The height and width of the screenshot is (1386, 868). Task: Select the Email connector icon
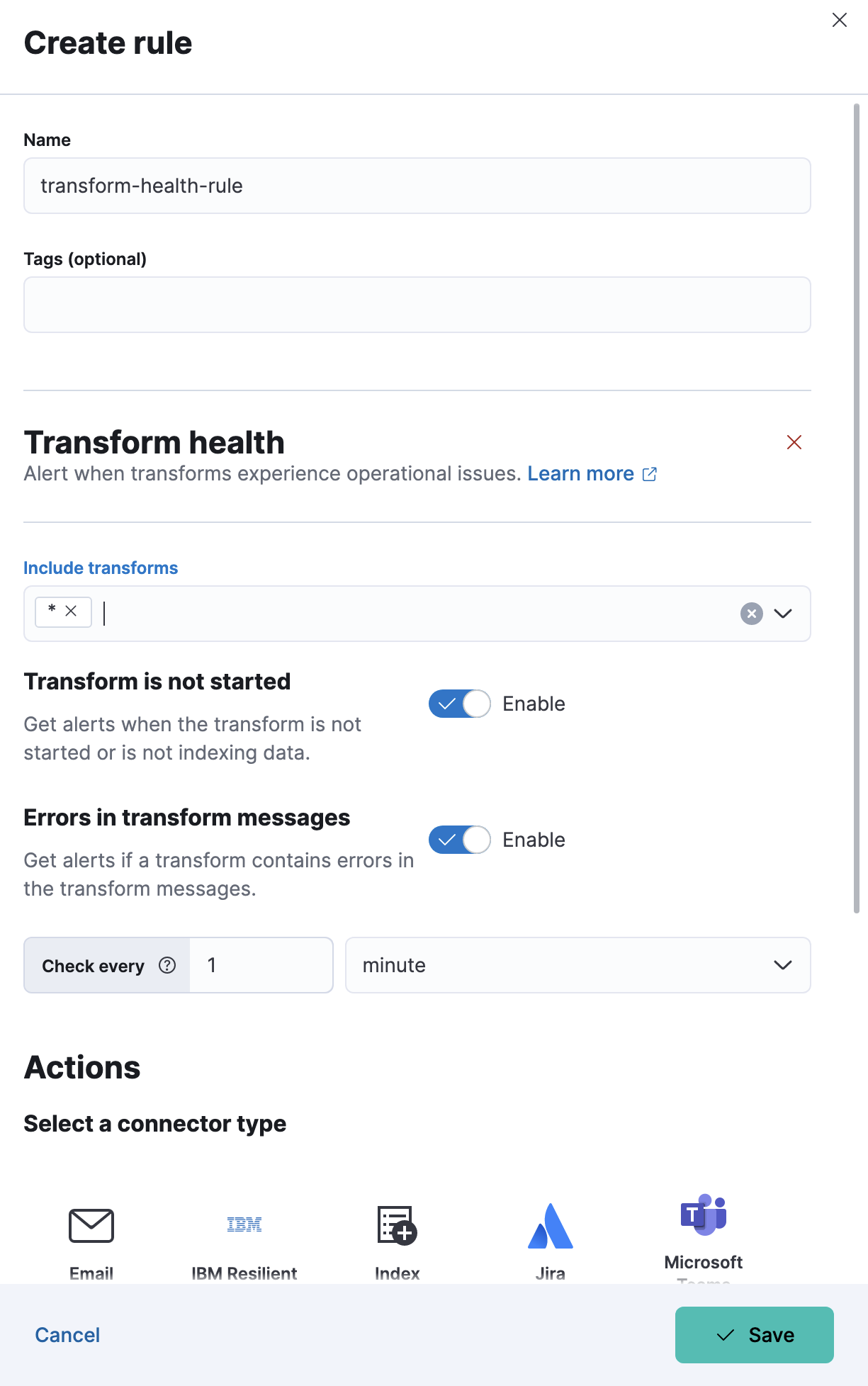tap(91, 1226)
